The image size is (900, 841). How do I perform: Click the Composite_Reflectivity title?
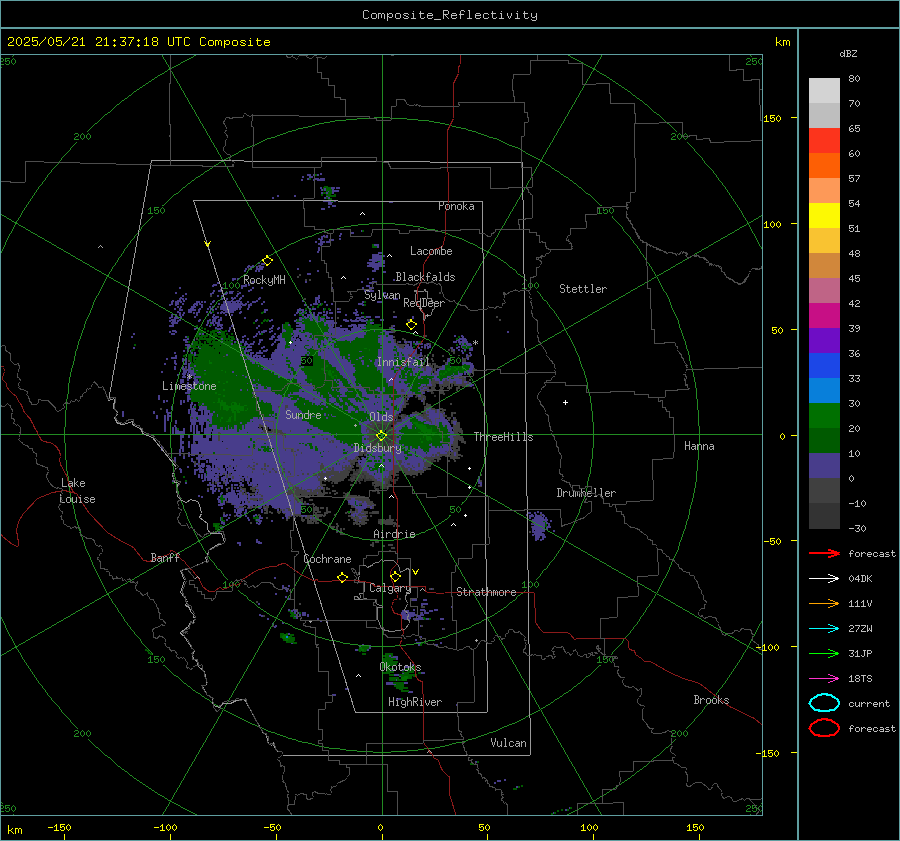(449, 15)
